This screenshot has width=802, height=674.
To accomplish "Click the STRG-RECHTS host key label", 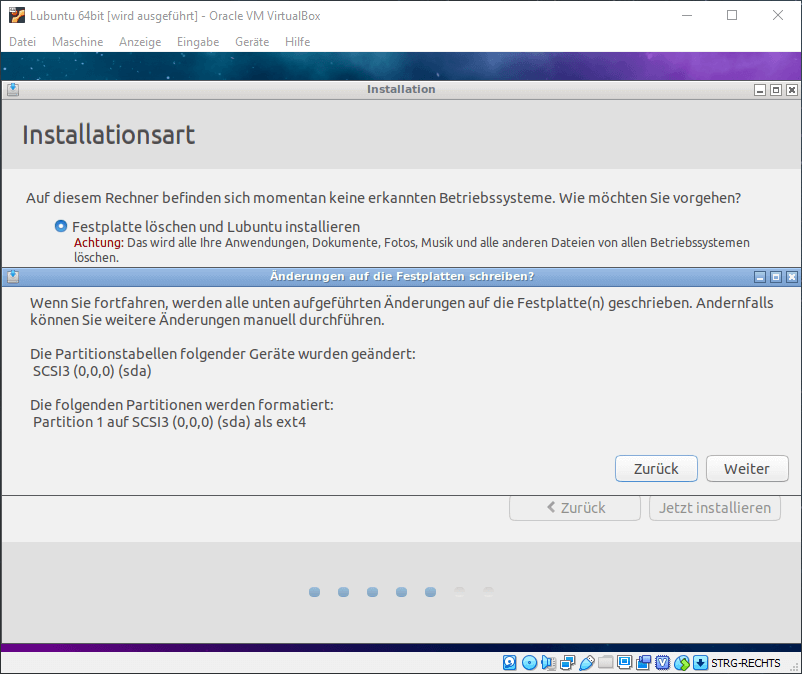I will pyautogui.click(x=746, y=663).
